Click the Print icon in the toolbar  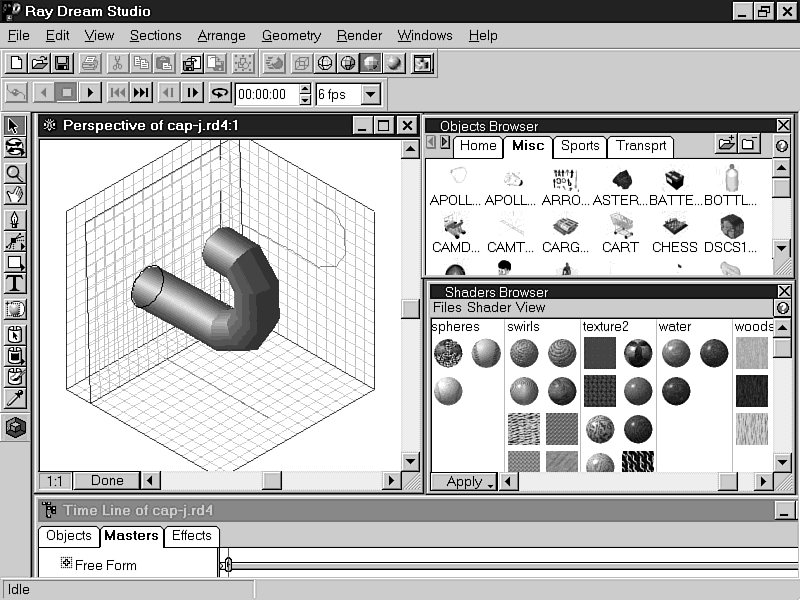[90, 63]
